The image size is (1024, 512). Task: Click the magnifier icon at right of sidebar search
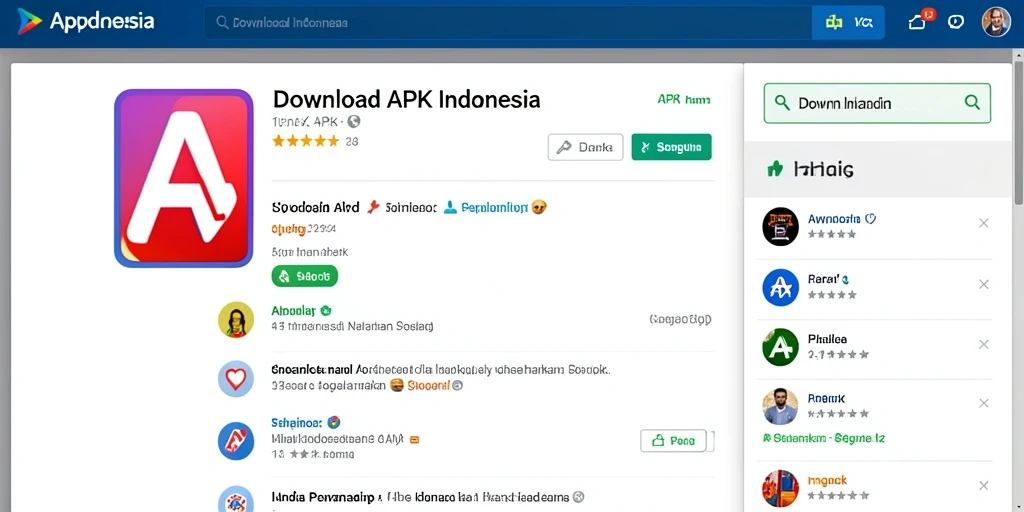pos(972,103)
